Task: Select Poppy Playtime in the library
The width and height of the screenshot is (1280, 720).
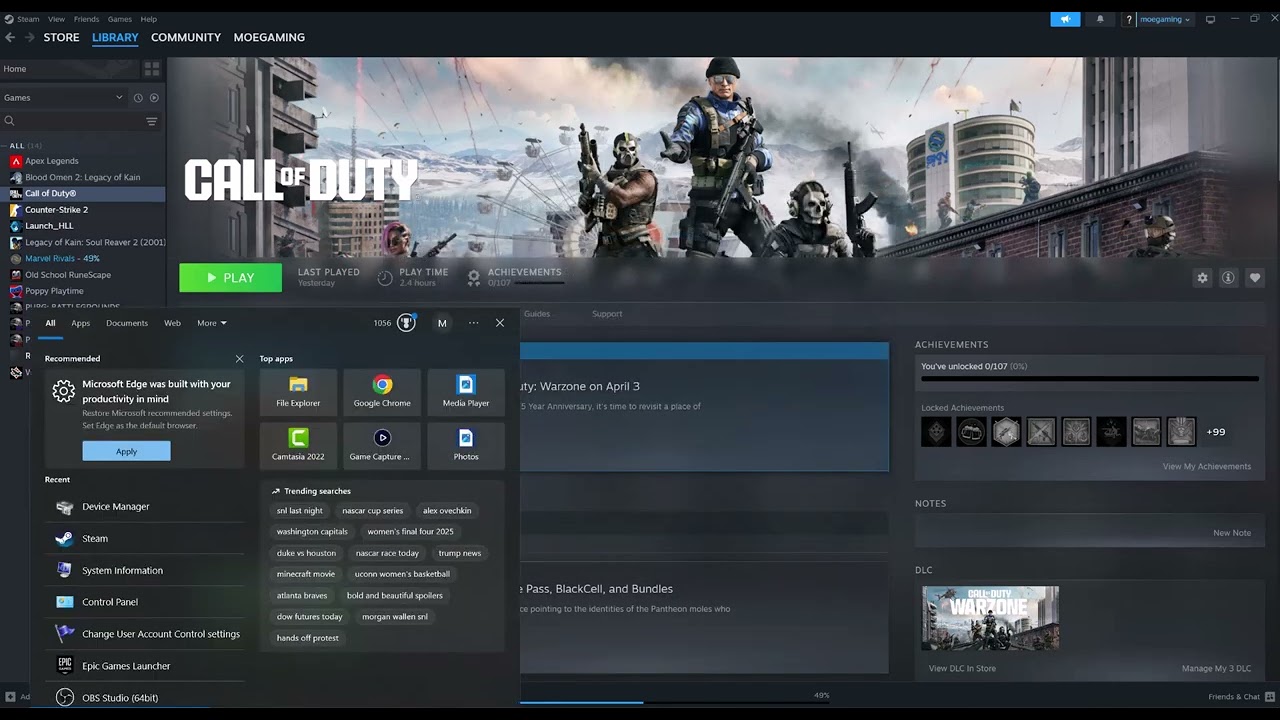Action: (54, 291)
